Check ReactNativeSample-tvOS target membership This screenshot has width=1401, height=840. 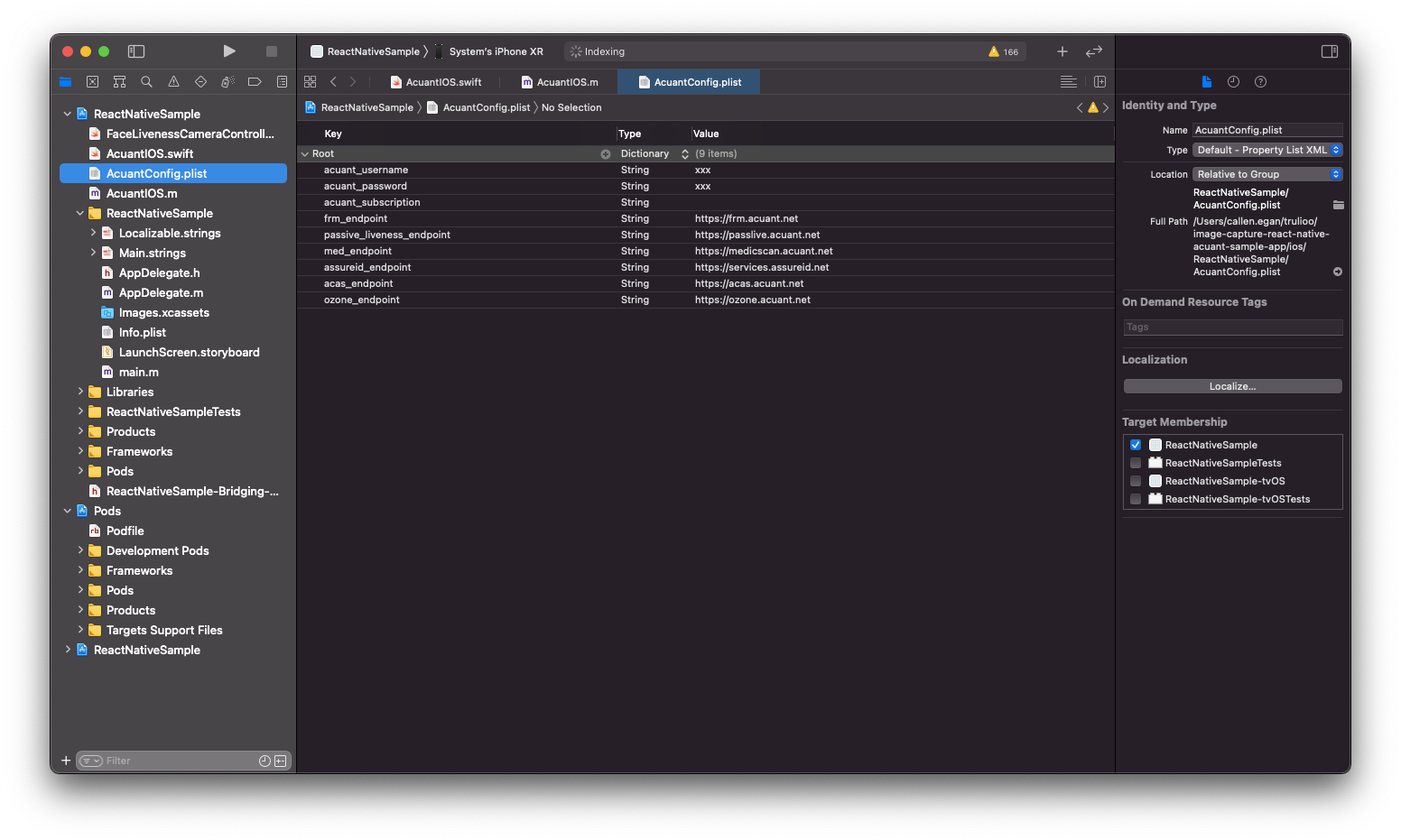tap(1136, 481)
